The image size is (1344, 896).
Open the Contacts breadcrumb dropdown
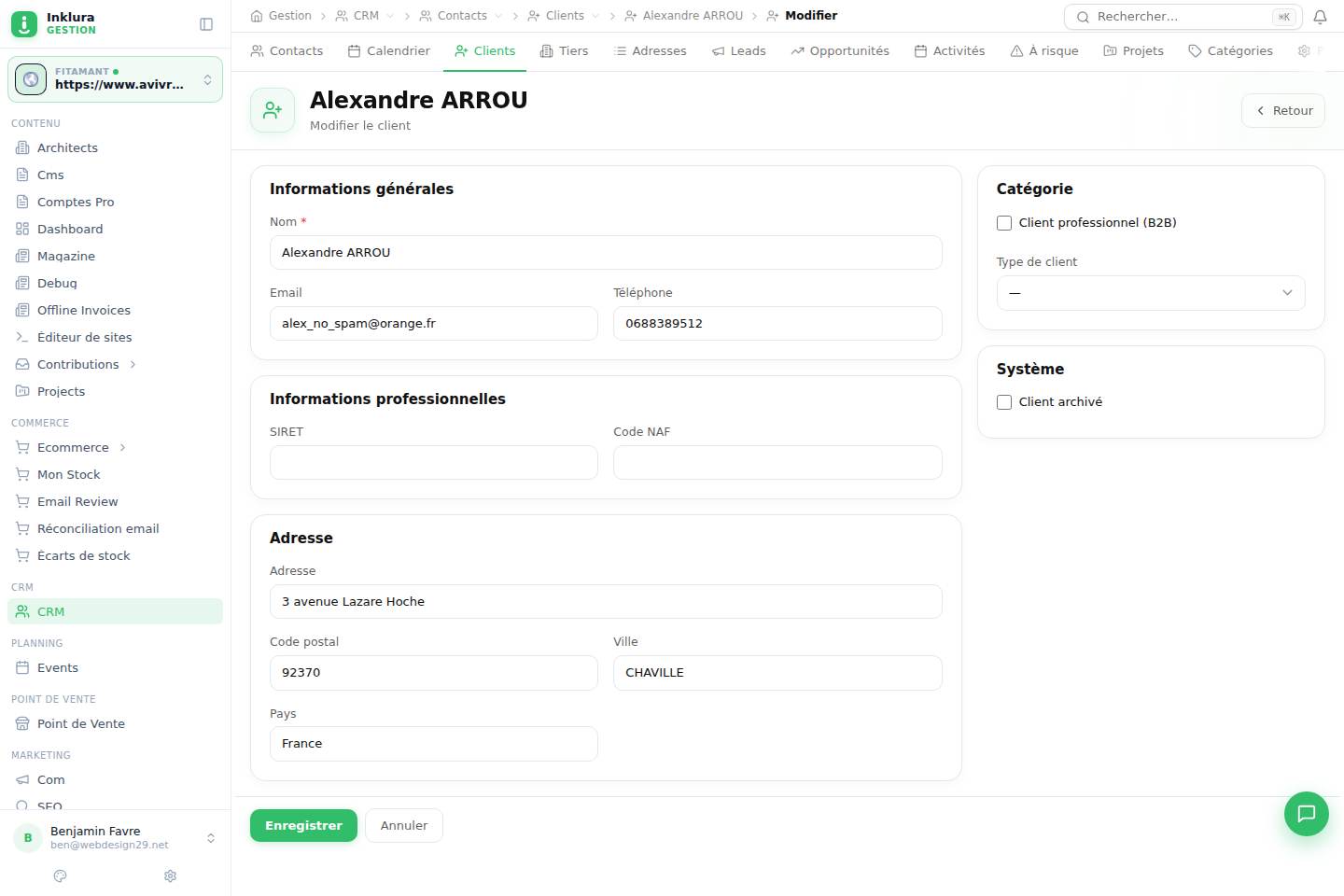tap(498, 16)
